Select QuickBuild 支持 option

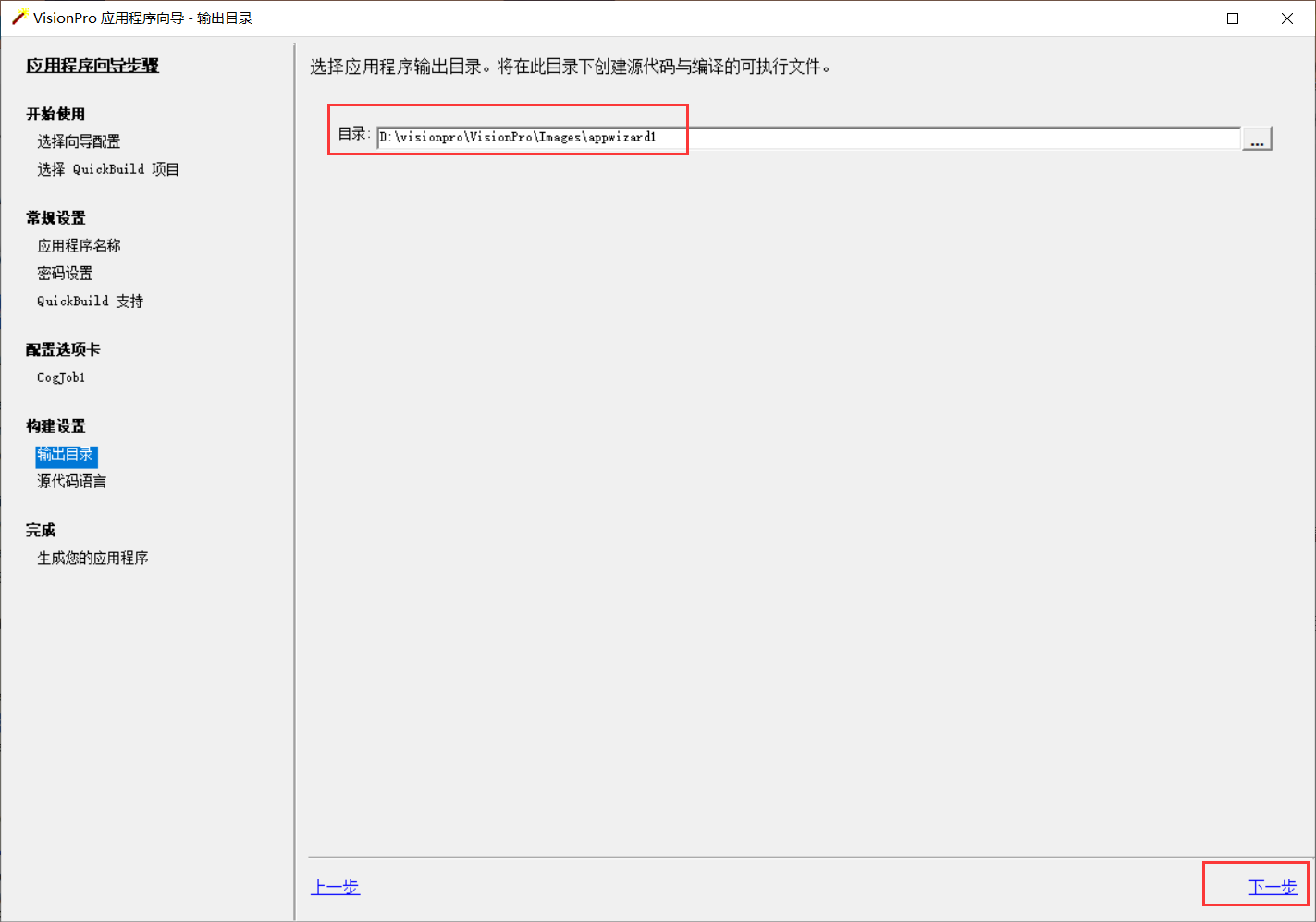click(x=89, y=301)
